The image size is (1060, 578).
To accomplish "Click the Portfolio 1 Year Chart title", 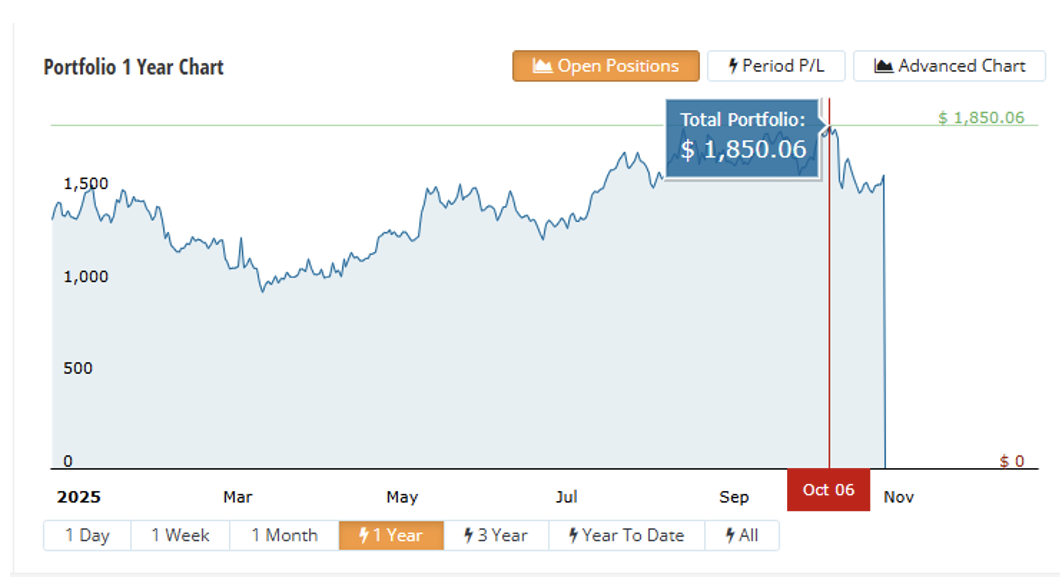I will click(x=134, y=67).
